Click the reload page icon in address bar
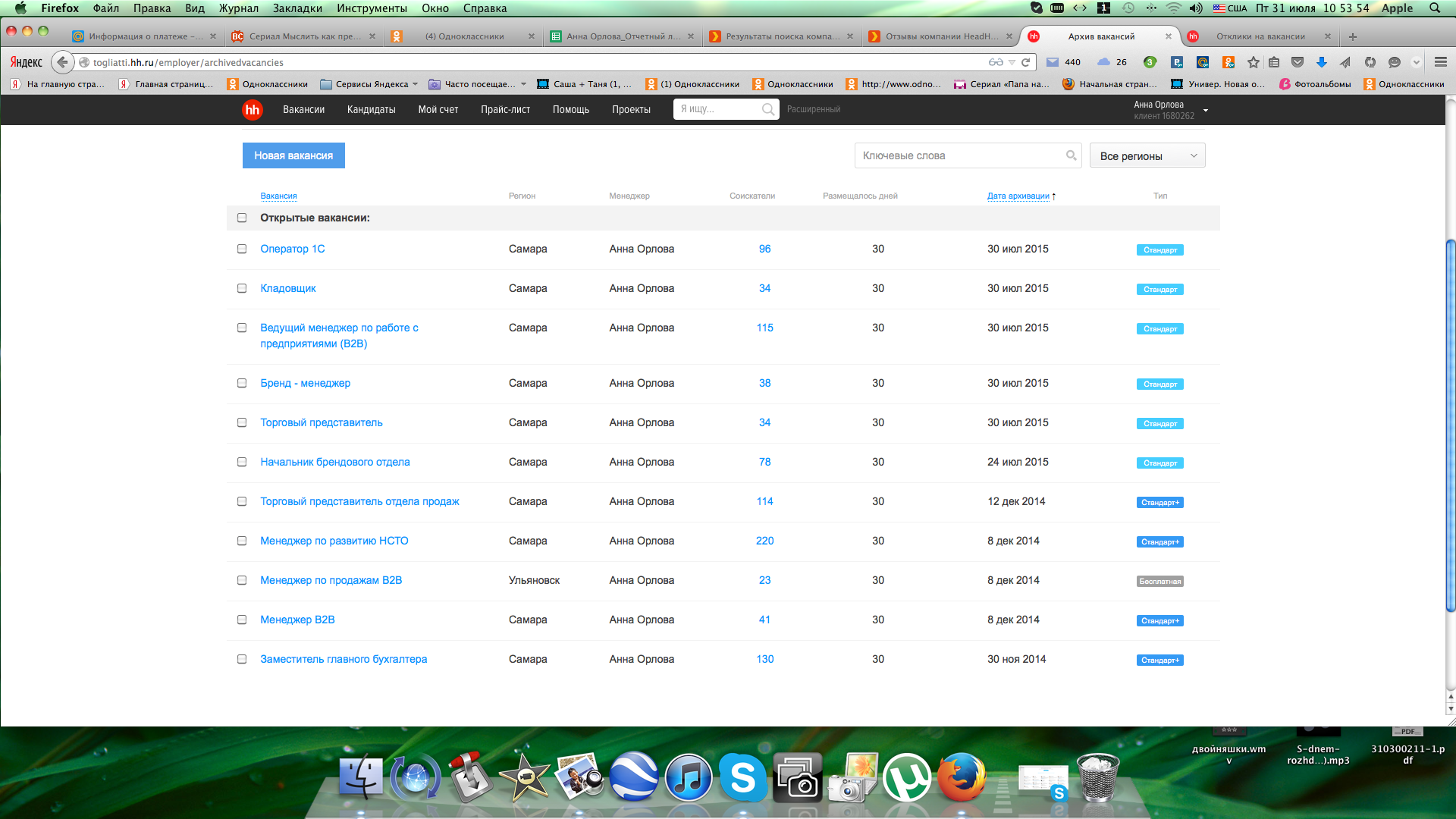1456x819 pixels. (x=1025, y=62)
